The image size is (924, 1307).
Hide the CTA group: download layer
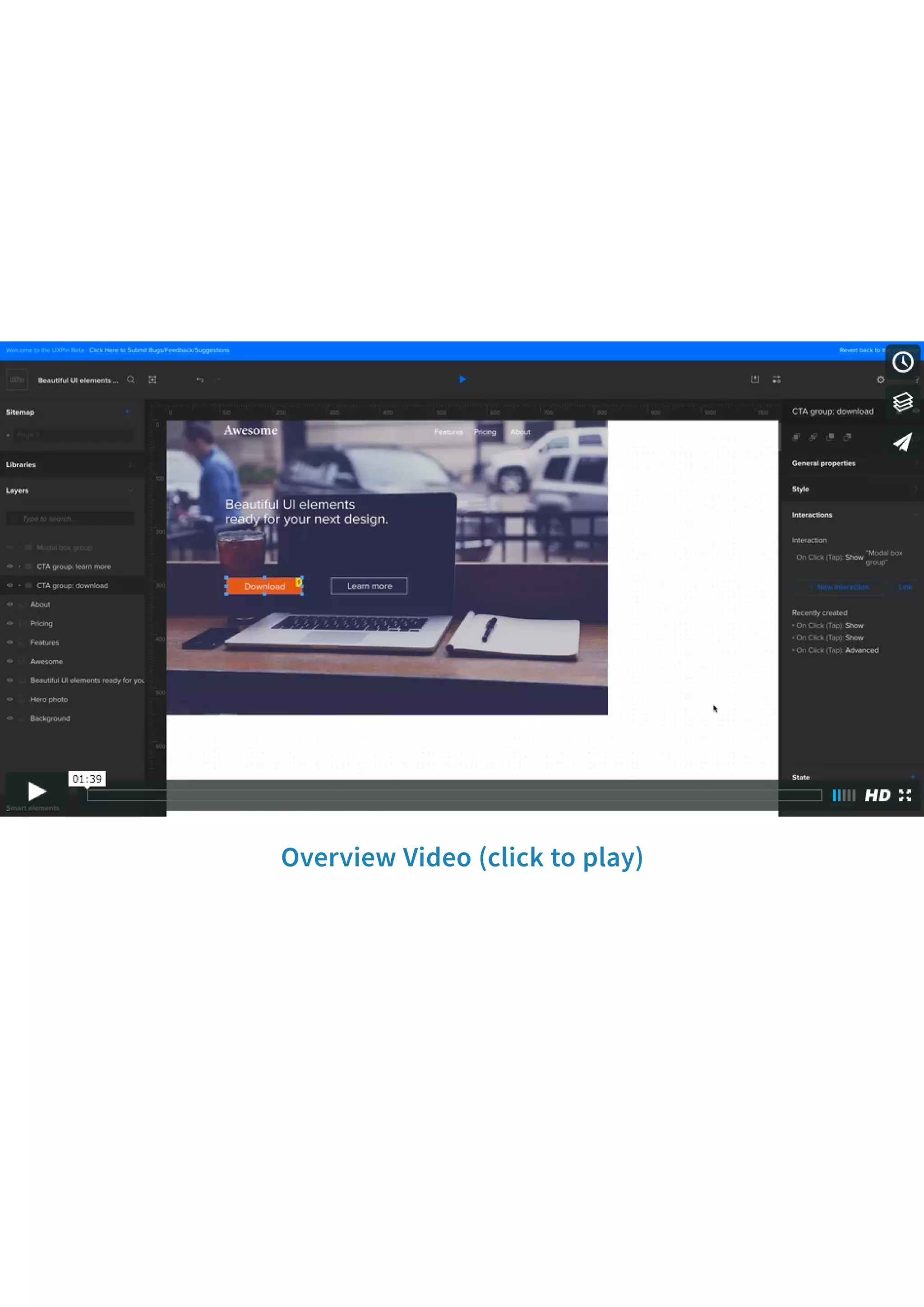[9, 585]
